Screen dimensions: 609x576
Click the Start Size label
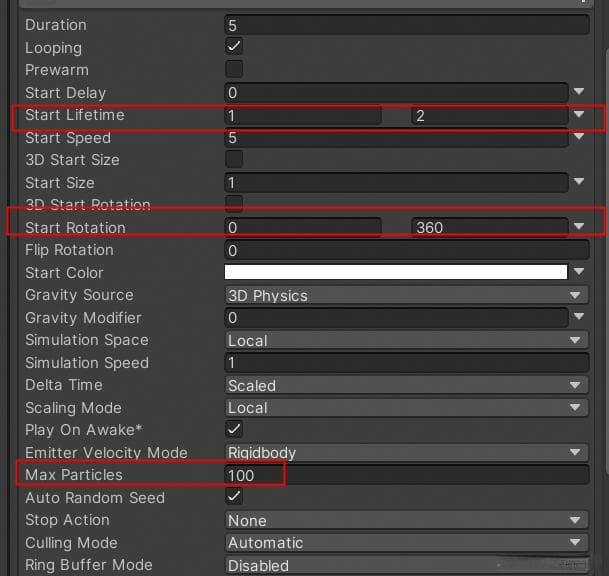click(60, 183)
